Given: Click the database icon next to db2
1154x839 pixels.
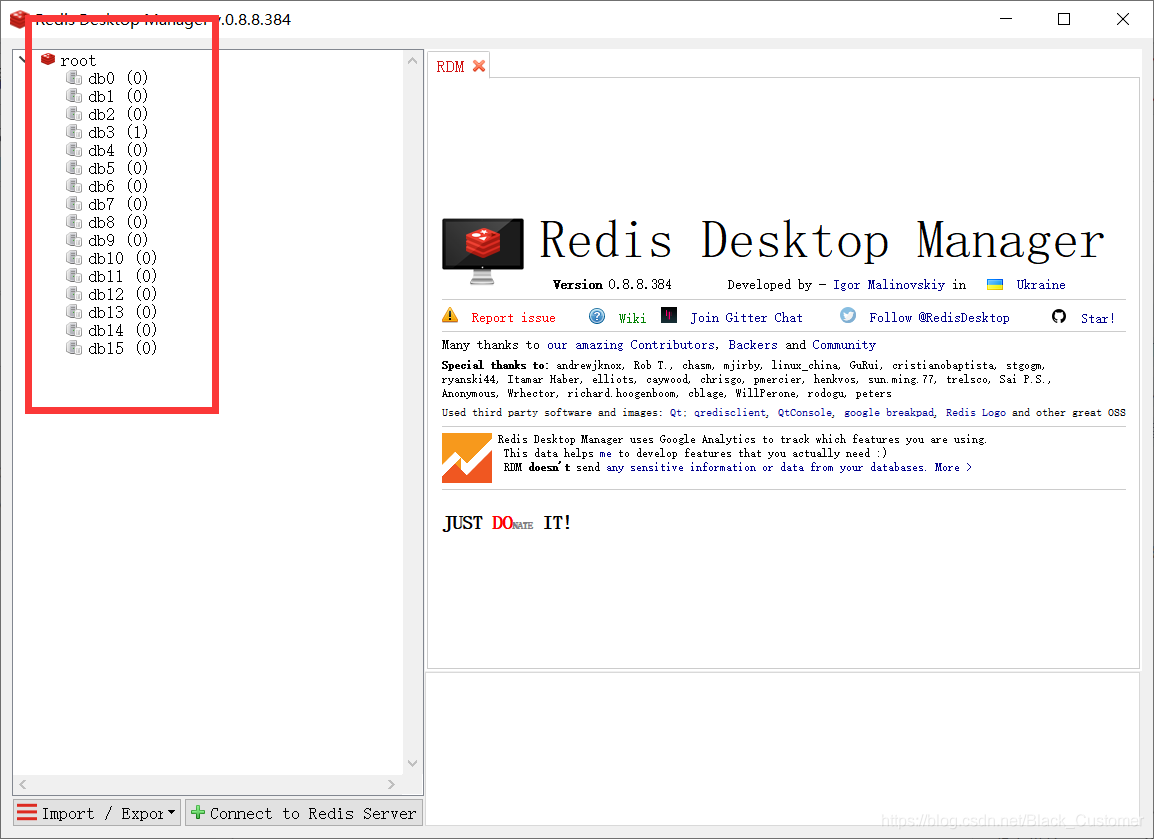Looking at the screenshot, I should 74,113.
